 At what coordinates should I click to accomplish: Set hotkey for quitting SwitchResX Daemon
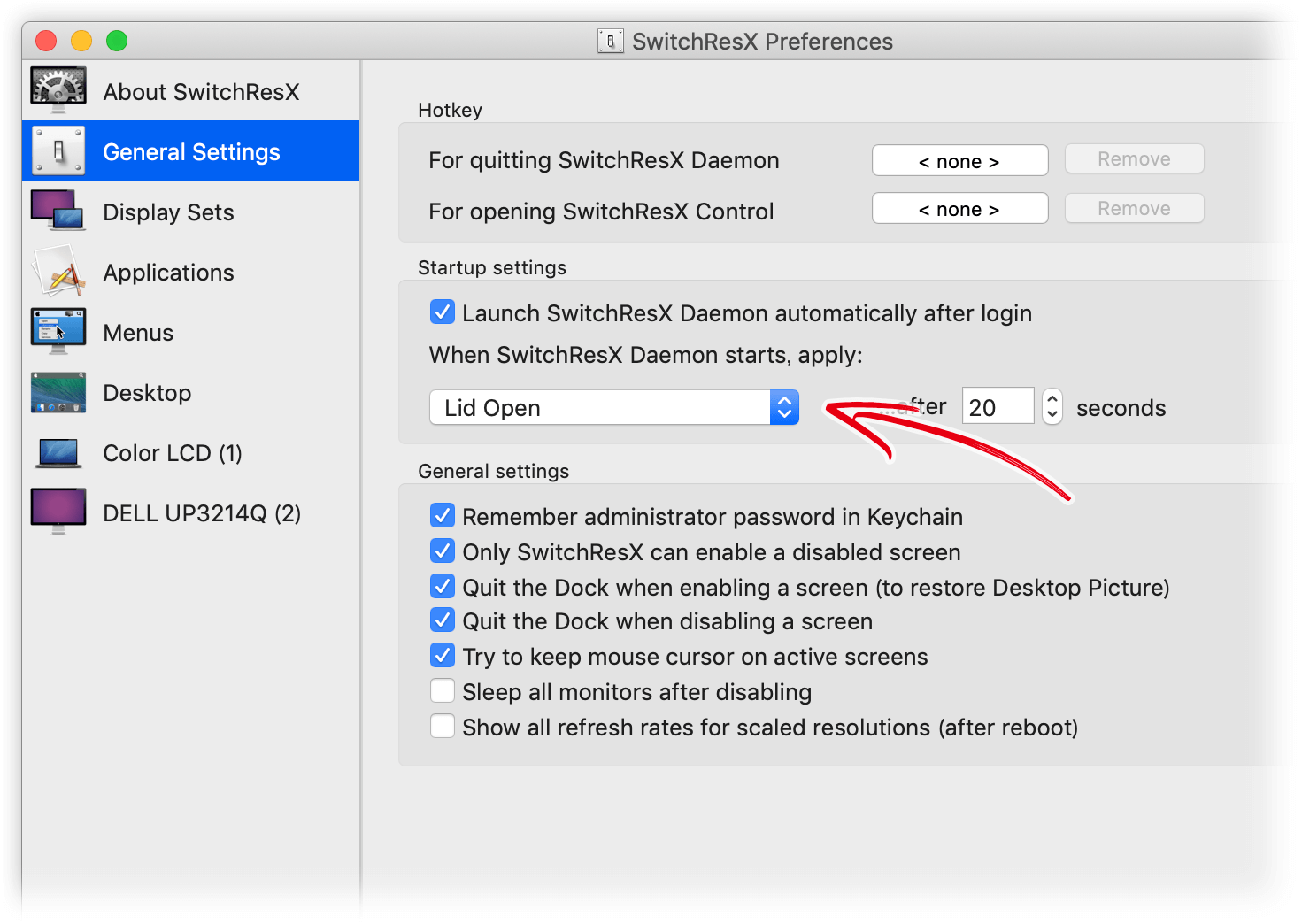(x=959, y=161)
